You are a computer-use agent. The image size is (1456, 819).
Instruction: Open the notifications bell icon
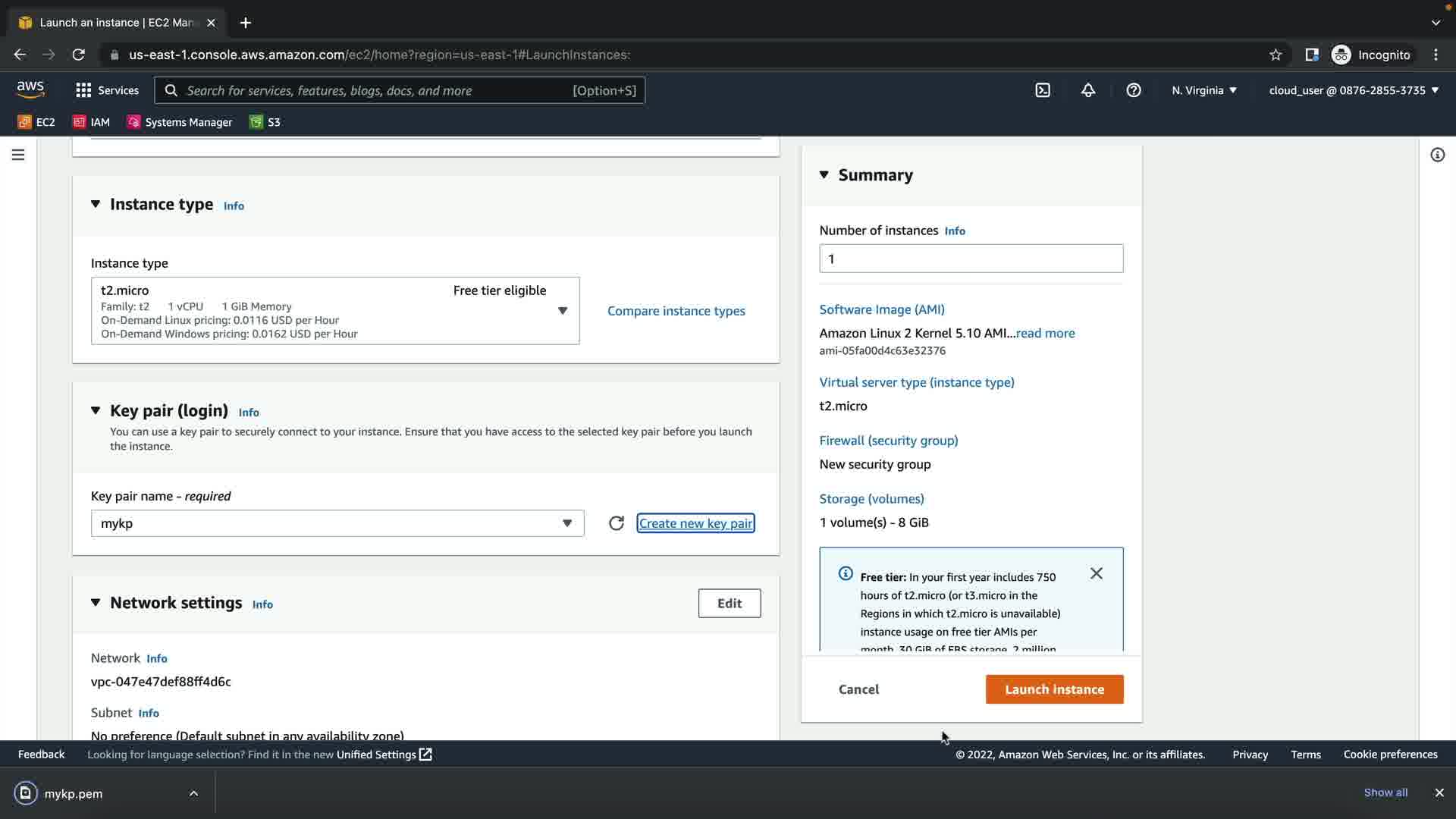point(1087,90)
